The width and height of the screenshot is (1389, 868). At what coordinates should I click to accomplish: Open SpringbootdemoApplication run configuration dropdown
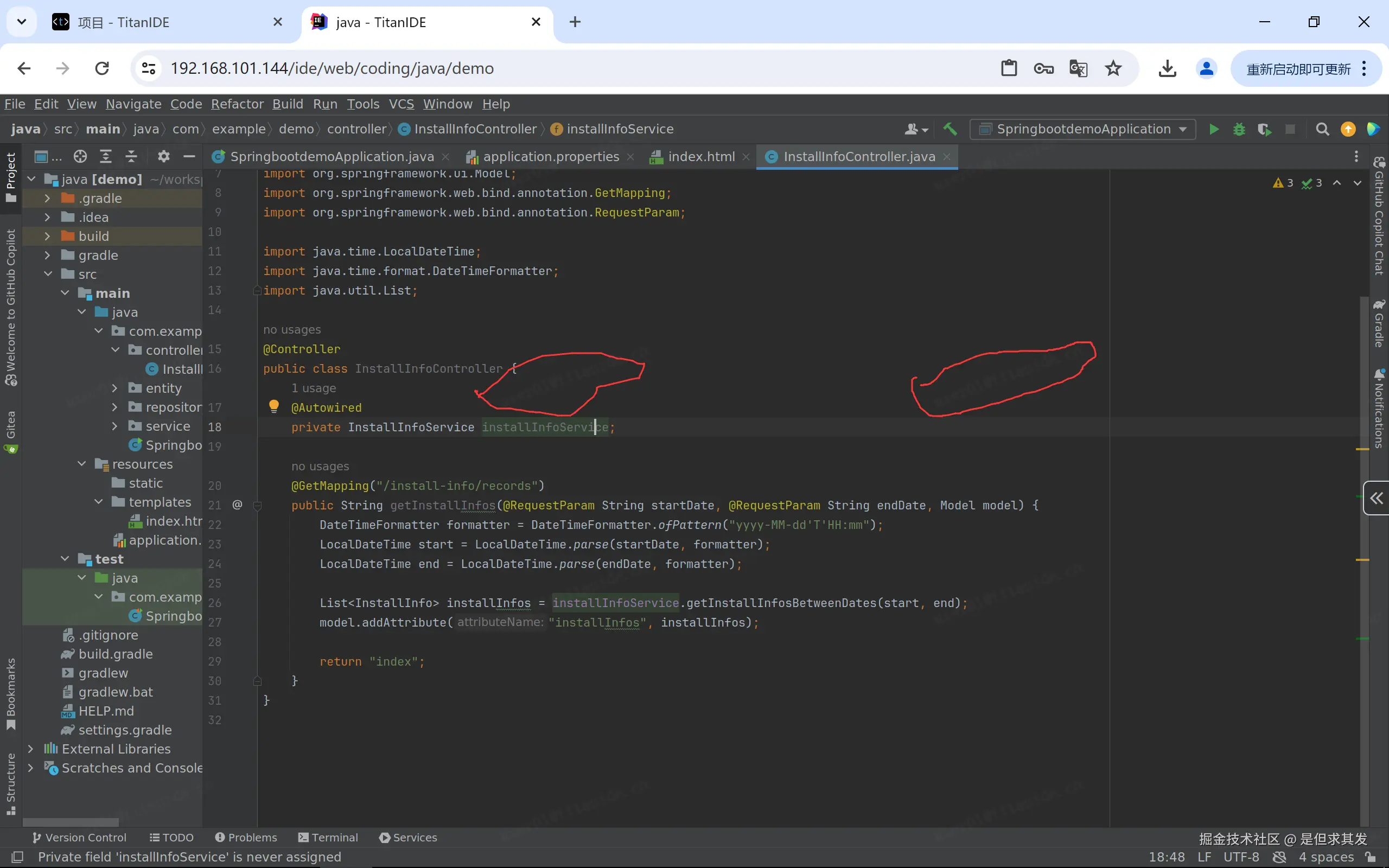1082,129
